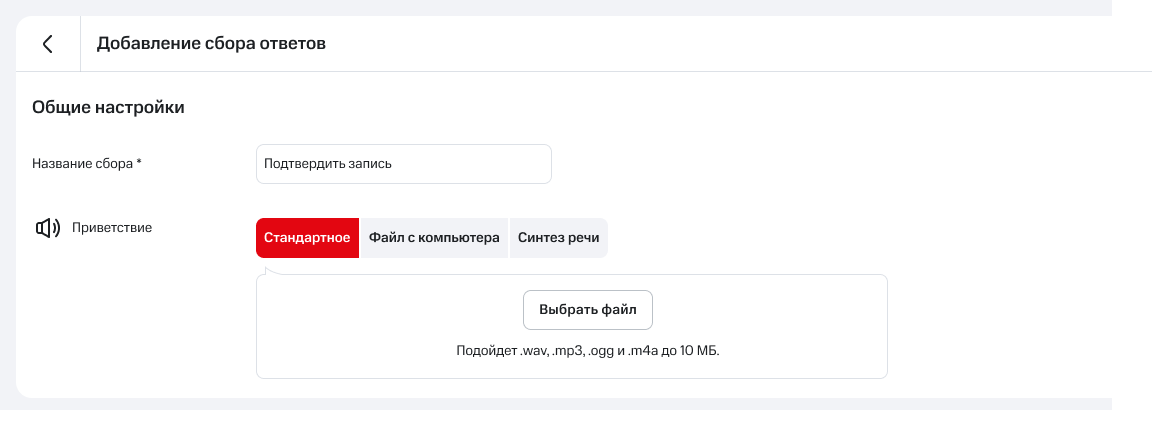Open the Синтез речи tab
The image size is (1152, 436).
(558, 238)
